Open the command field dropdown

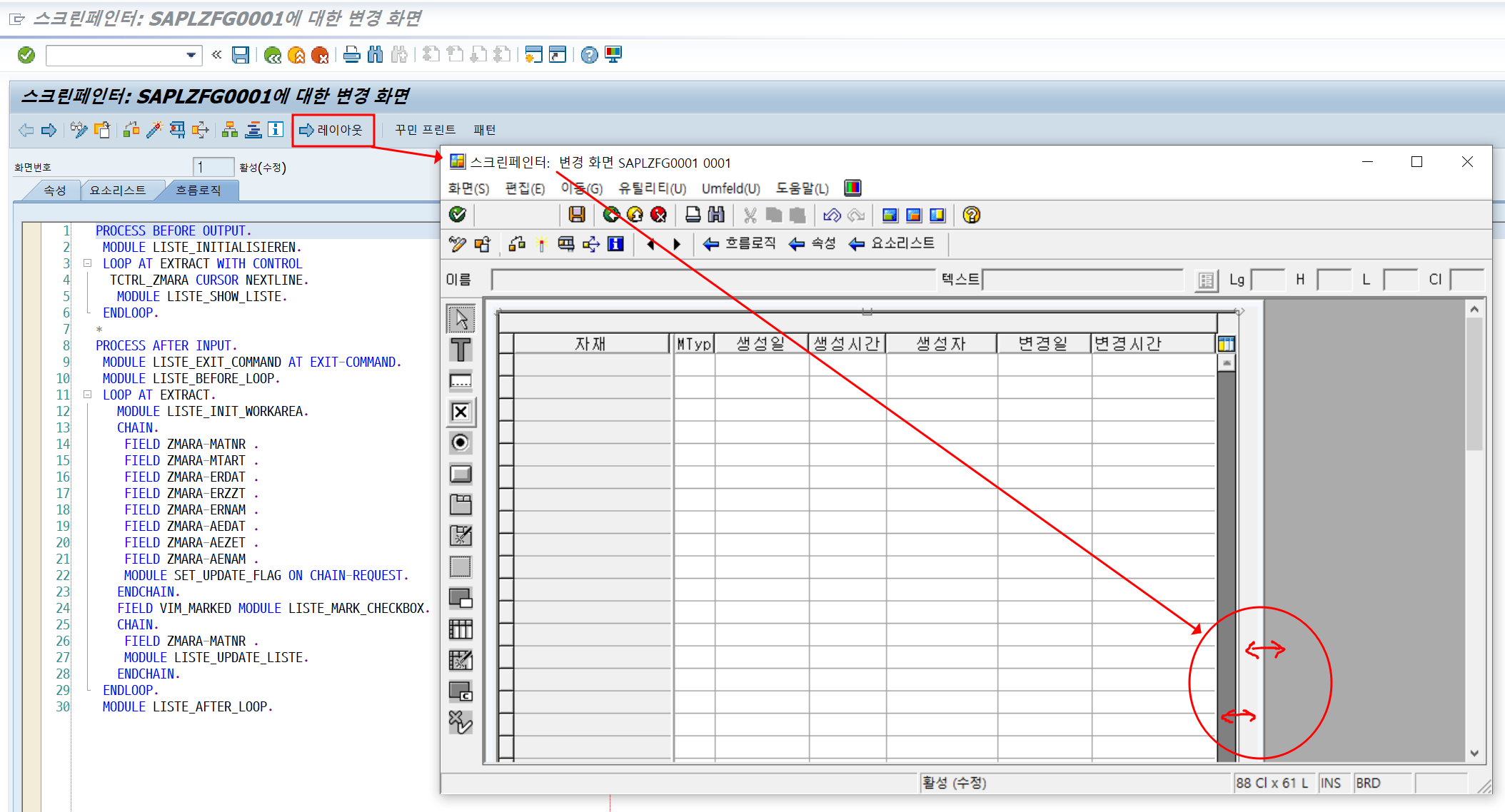point(191,55)
